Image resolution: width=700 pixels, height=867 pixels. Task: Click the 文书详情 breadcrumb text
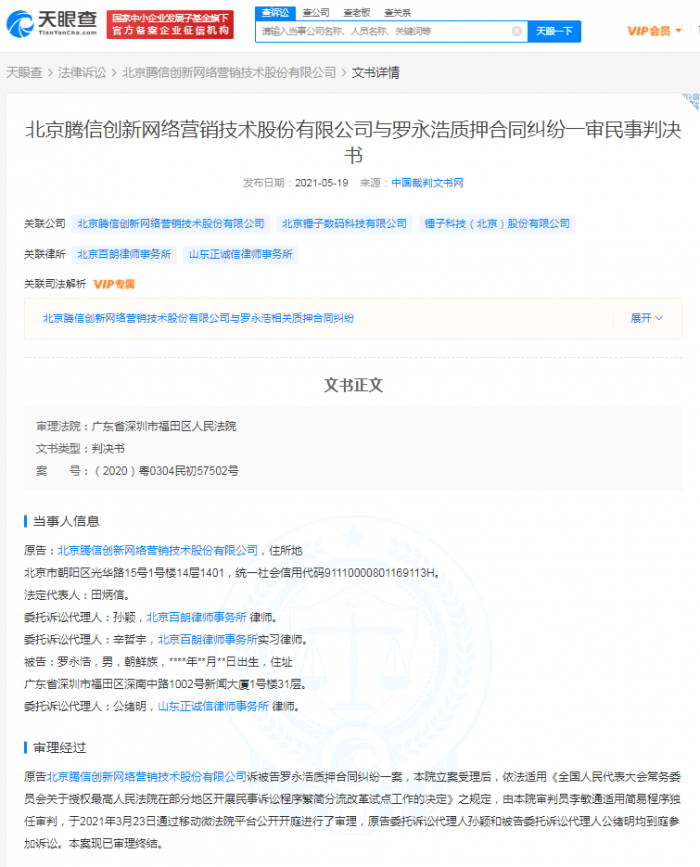point(375,72)
